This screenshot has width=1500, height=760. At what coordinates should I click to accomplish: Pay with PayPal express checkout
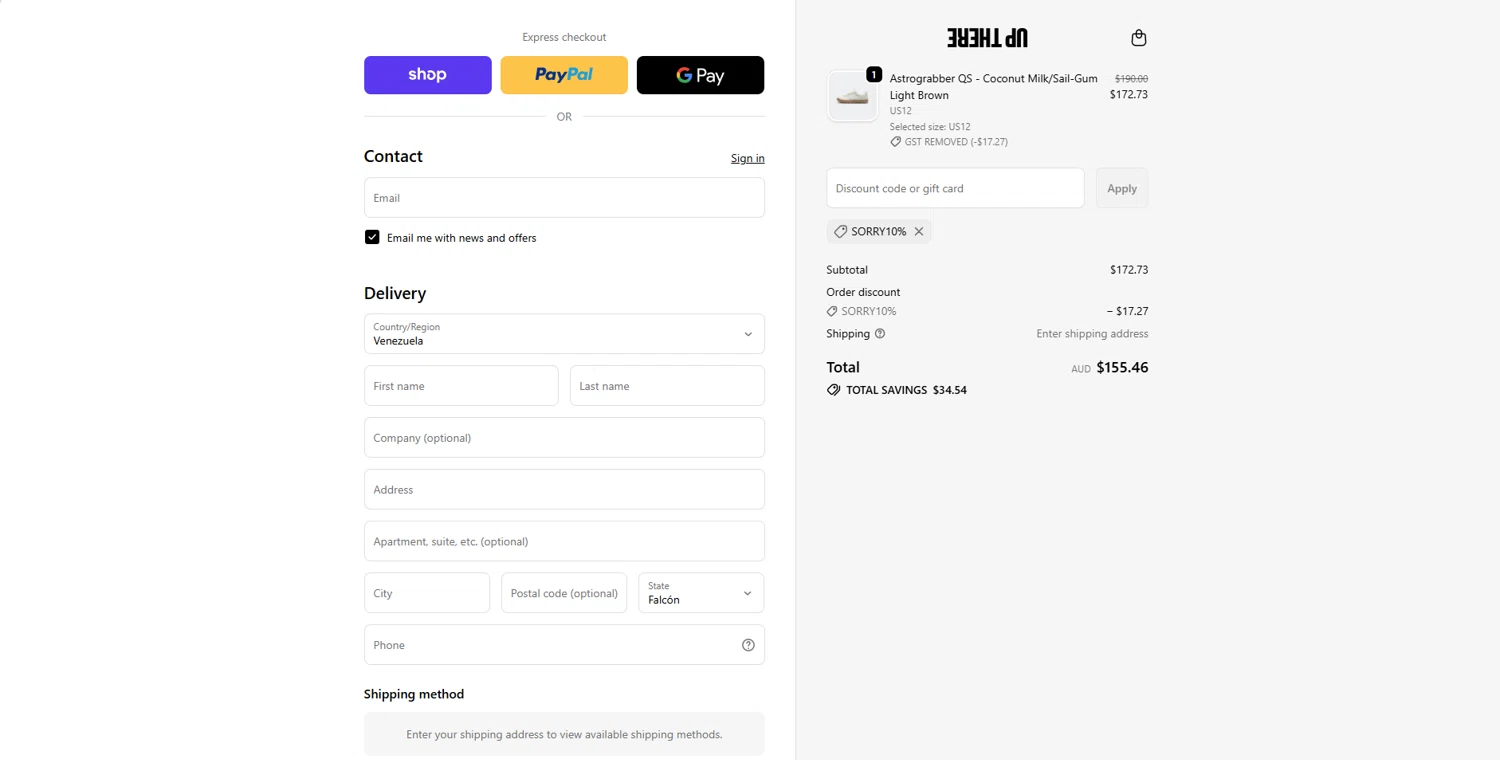click(x=564, y=75)
